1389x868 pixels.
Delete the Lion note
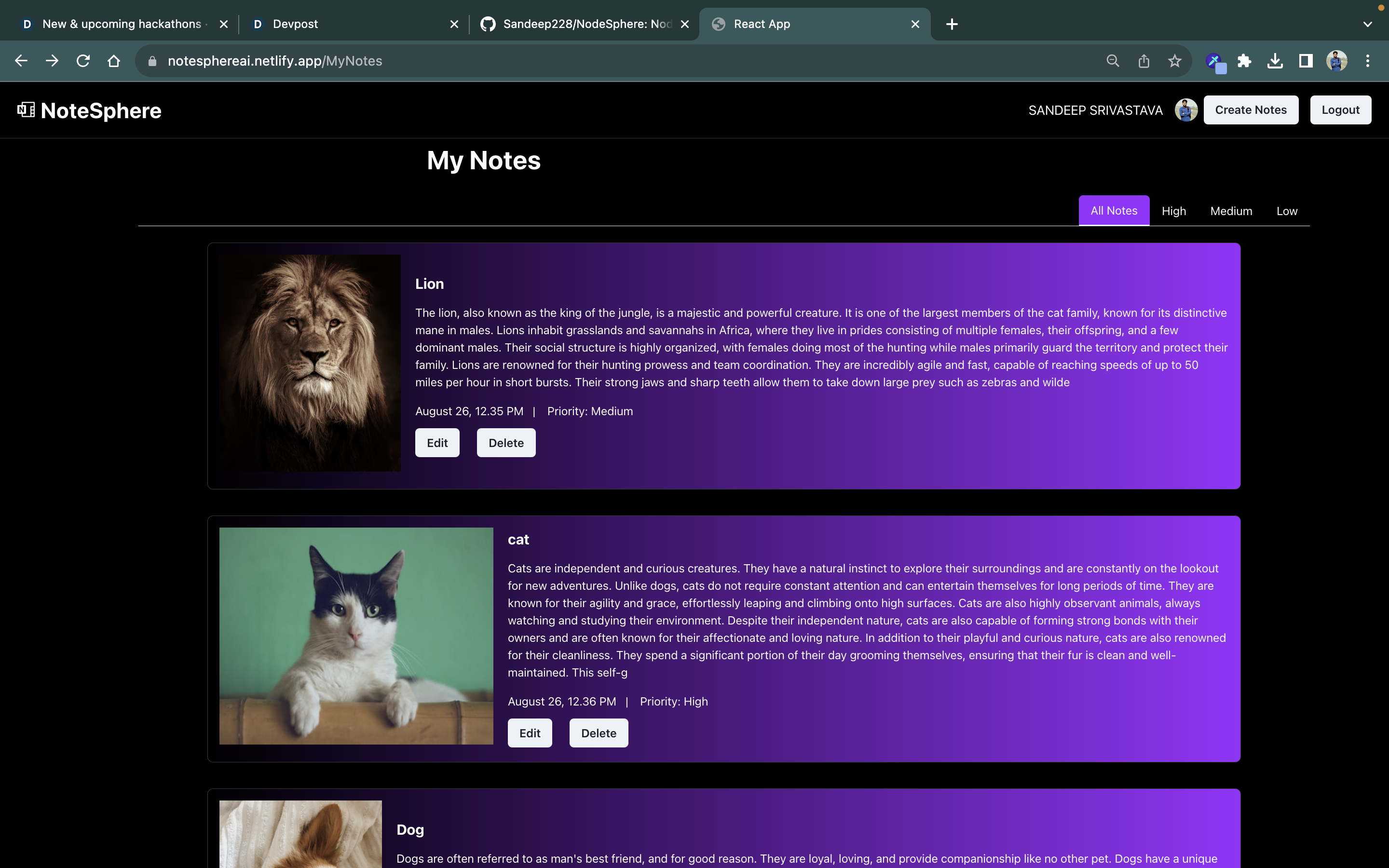tap(505, 443)
